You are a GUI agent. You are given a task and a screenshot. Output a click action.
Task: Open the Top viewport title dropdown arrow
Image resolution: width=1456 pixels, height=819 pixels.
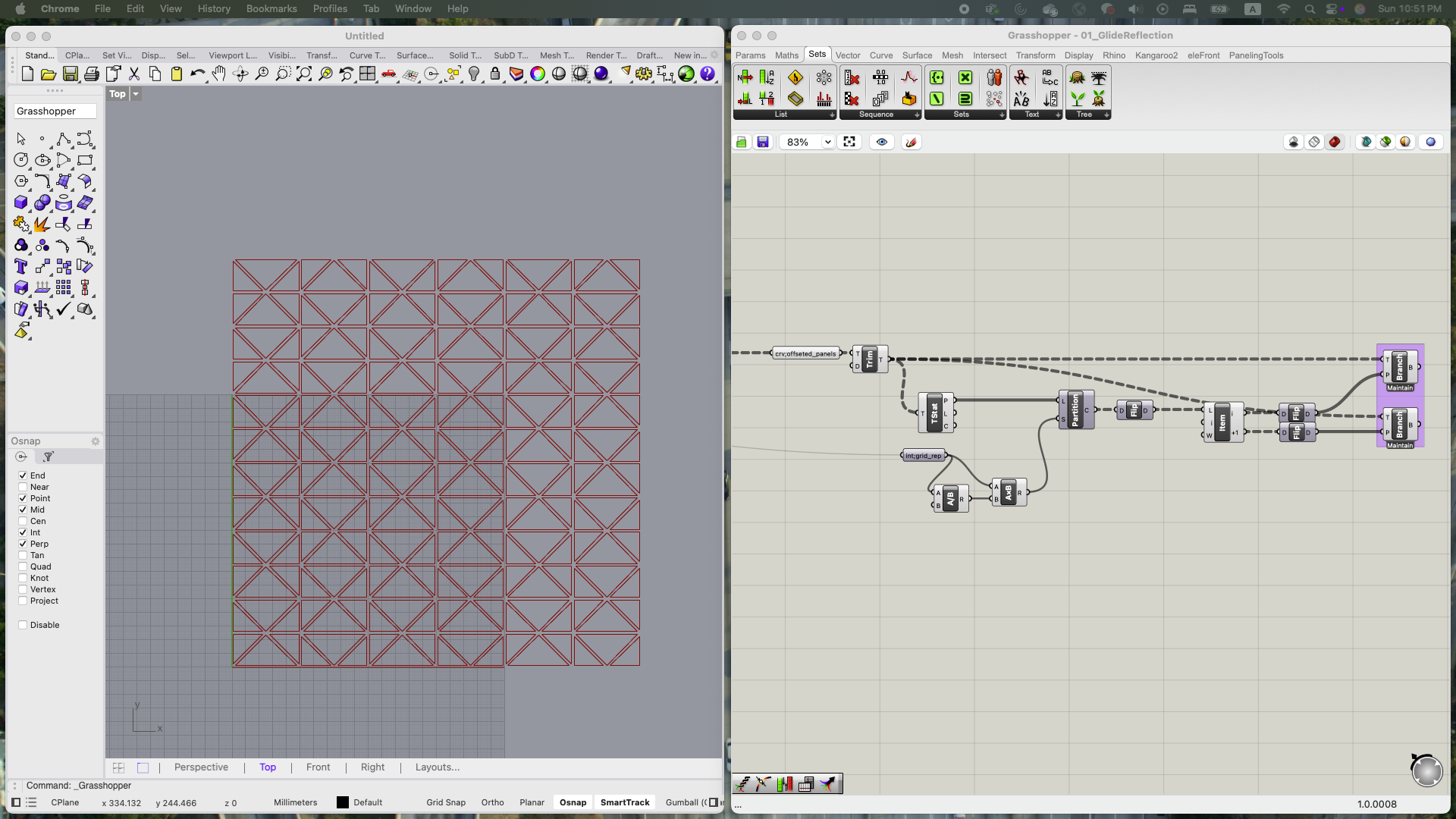[136, 94]
